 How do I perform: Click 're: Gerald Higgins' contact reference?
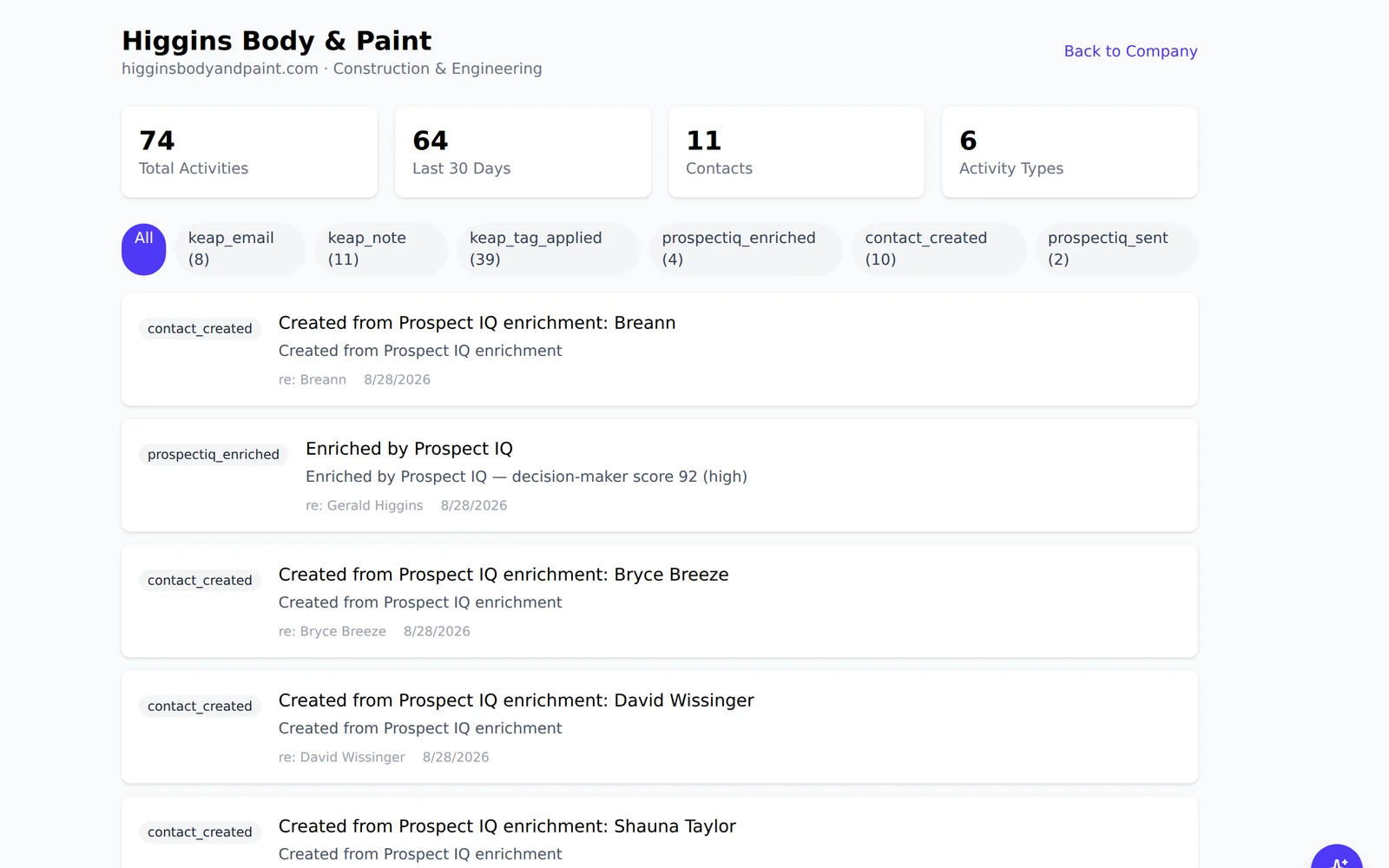pyautogui.click(x=365, y=505)
